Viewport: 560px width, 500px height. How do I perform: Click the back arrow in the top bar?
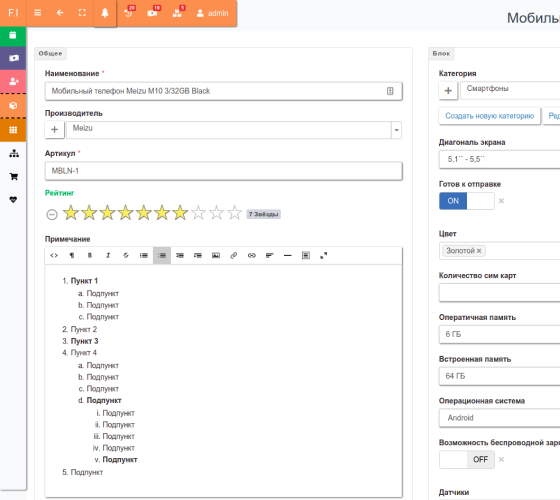[60, 13]
